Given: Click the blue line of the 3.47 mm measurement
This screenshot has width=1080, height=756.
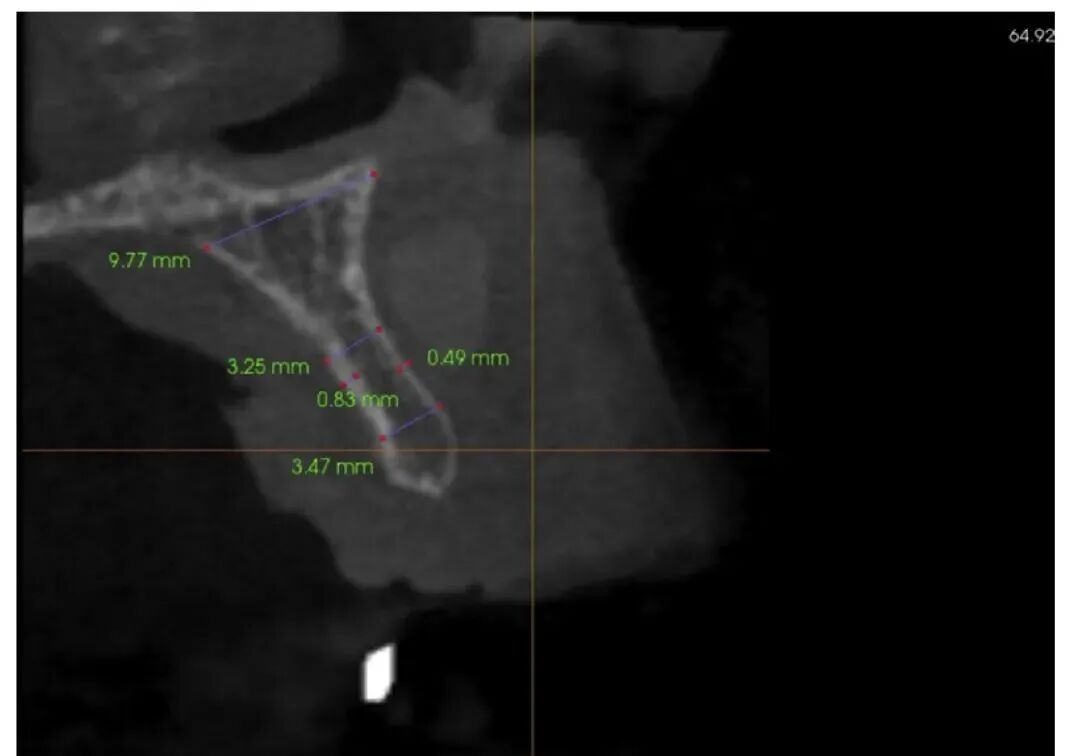Looking at the screenshot, I should tap(412, 423).
